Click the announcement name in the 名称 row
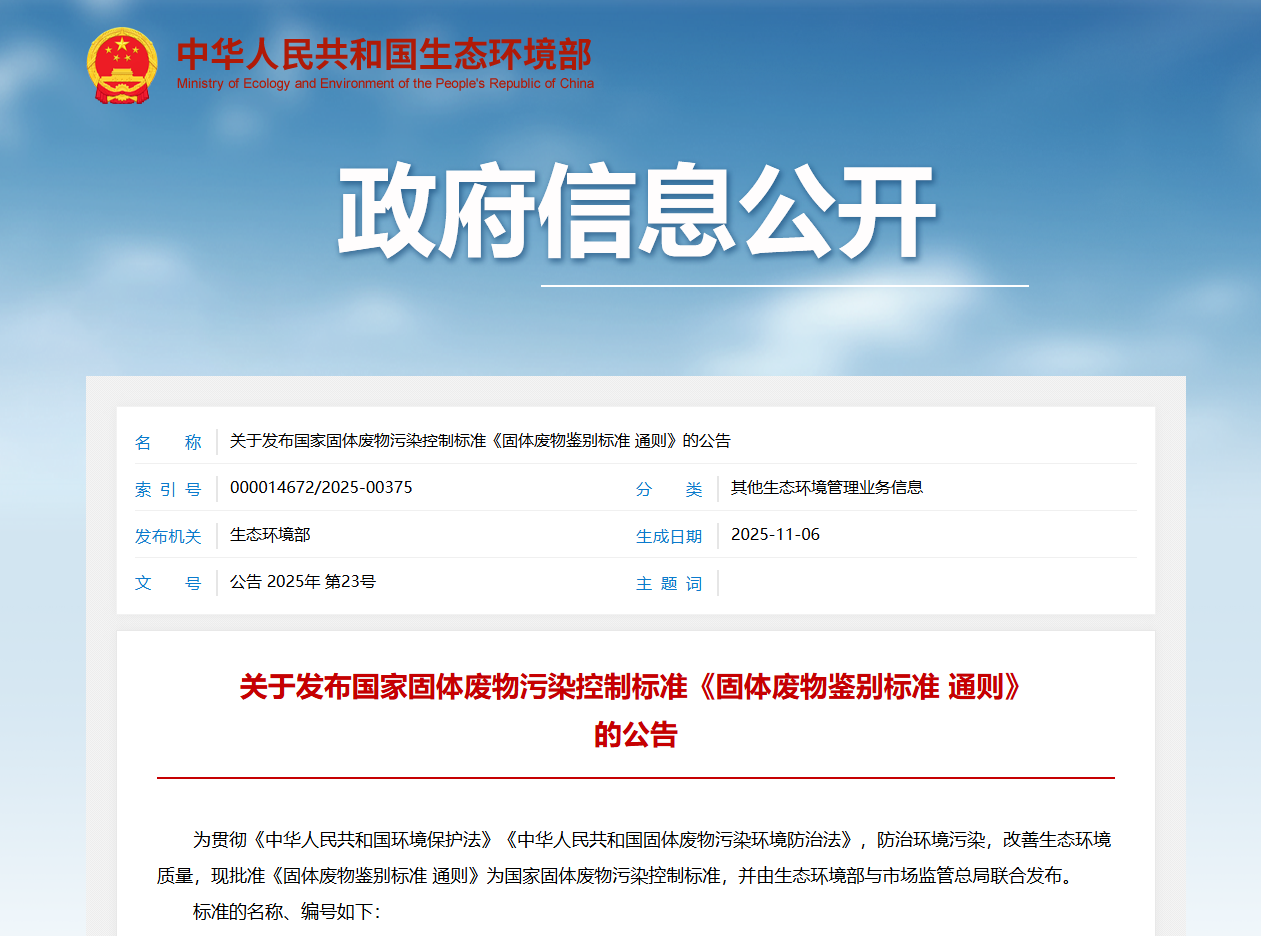Viewport: 1261px width, 936px height. pos(480,441)
